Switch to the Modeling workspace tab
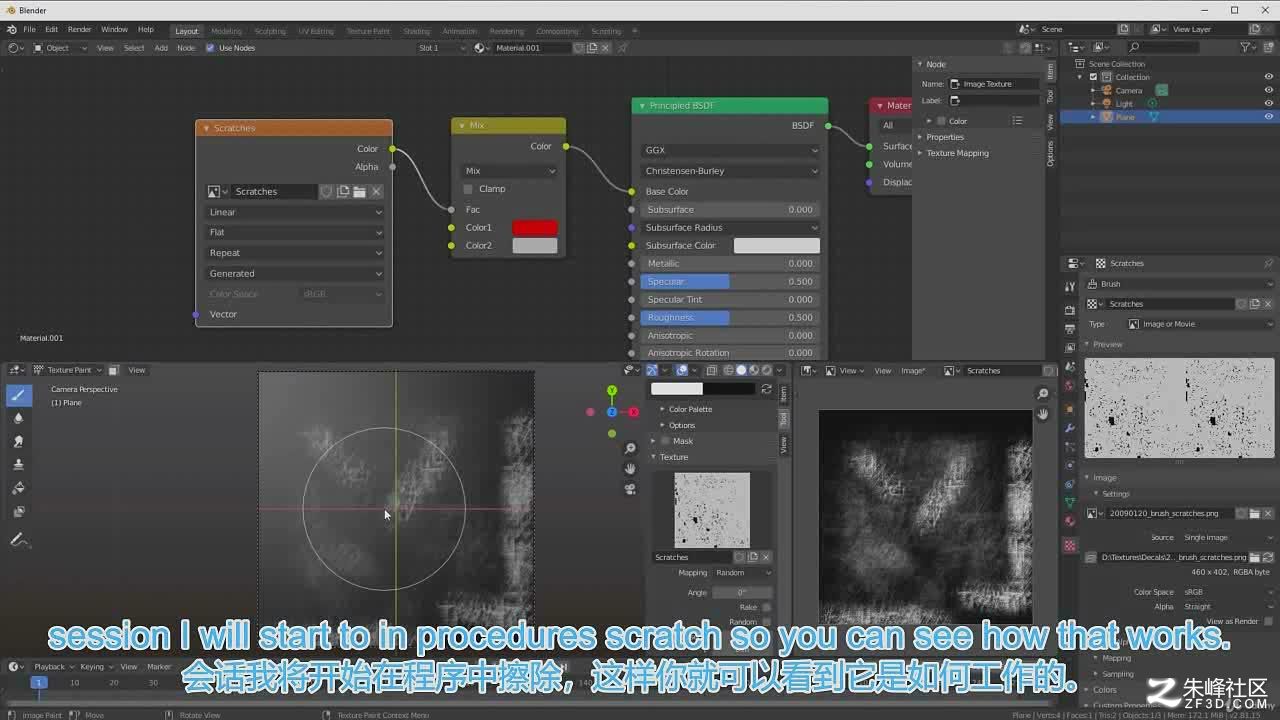 226,31
